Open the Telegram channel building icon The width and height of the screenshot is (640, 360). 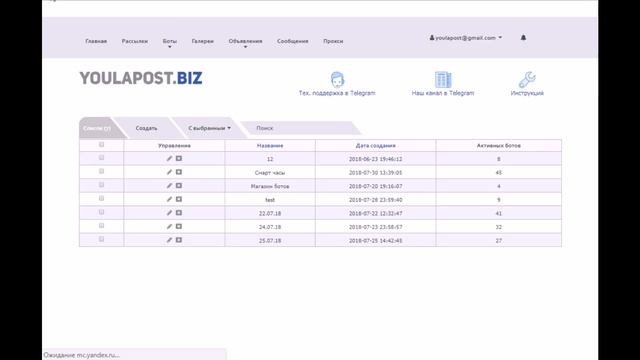(x=443, y=80)
